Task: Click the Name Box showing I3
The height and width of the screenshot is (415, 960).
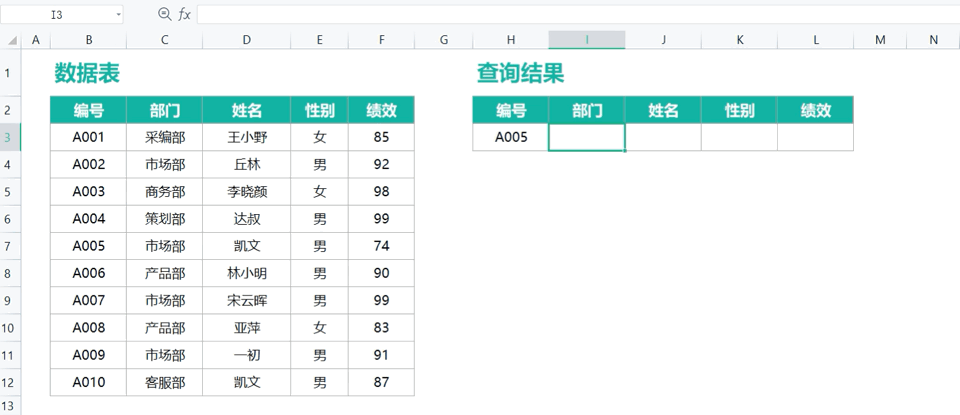Action: click(56, 15)
